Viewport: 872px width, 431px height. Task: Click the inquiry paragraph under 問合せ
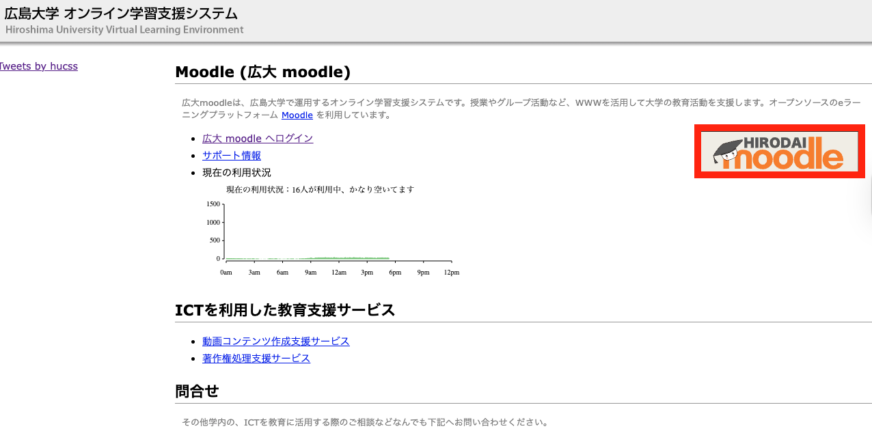pyautogui.click(x=364, y=422)
